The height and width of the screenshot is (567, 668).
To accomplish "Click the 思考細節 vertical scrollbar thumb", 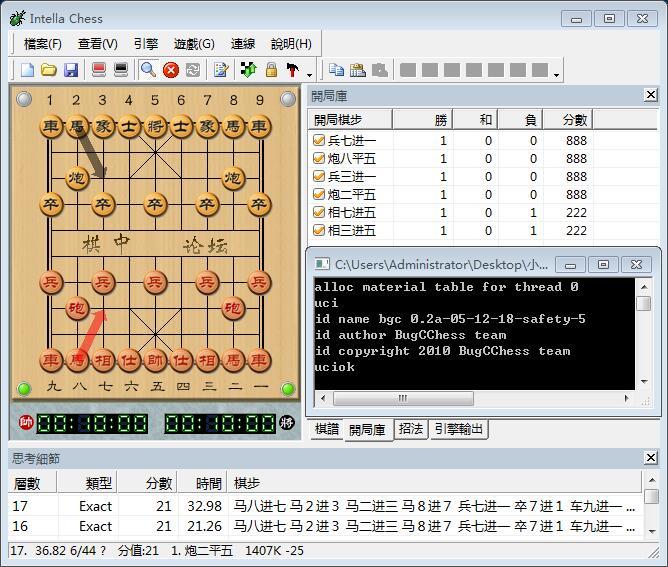I will (x=651, y=497).
